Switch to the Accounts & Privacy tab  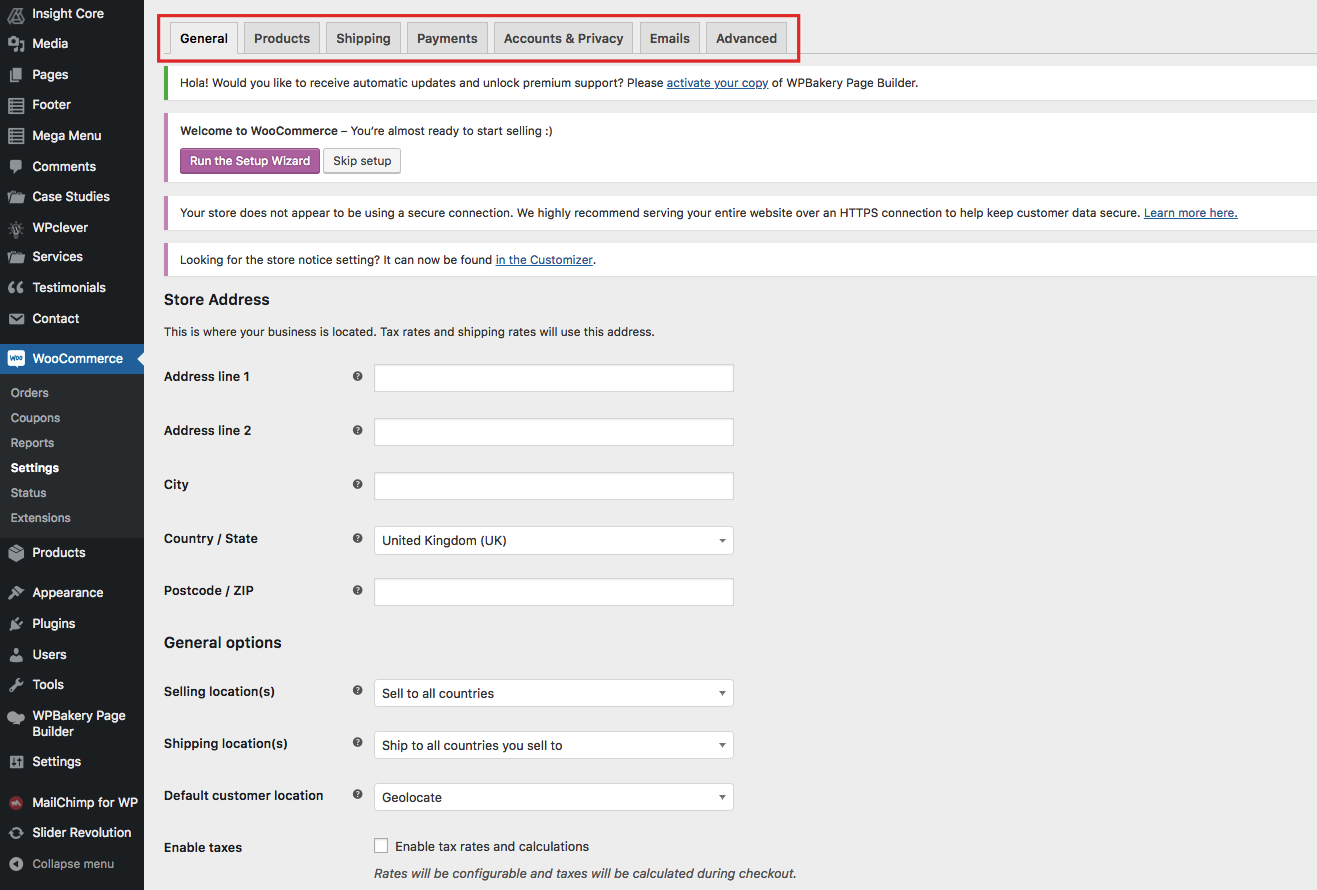pos(563,38)
